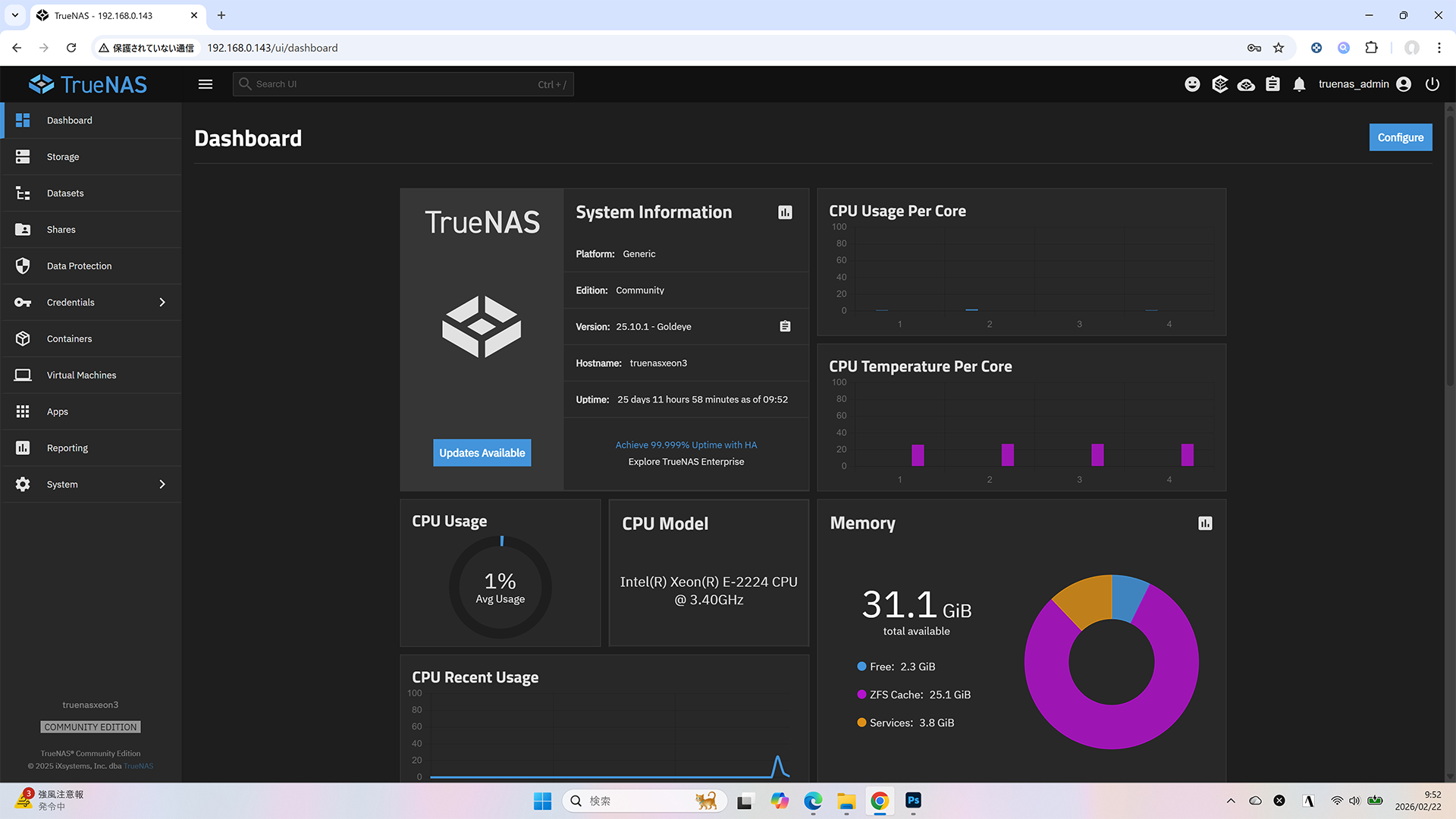Open the feedback smiley icon
Viewport: 1456px width, 819px height.
coord(1192,84)
